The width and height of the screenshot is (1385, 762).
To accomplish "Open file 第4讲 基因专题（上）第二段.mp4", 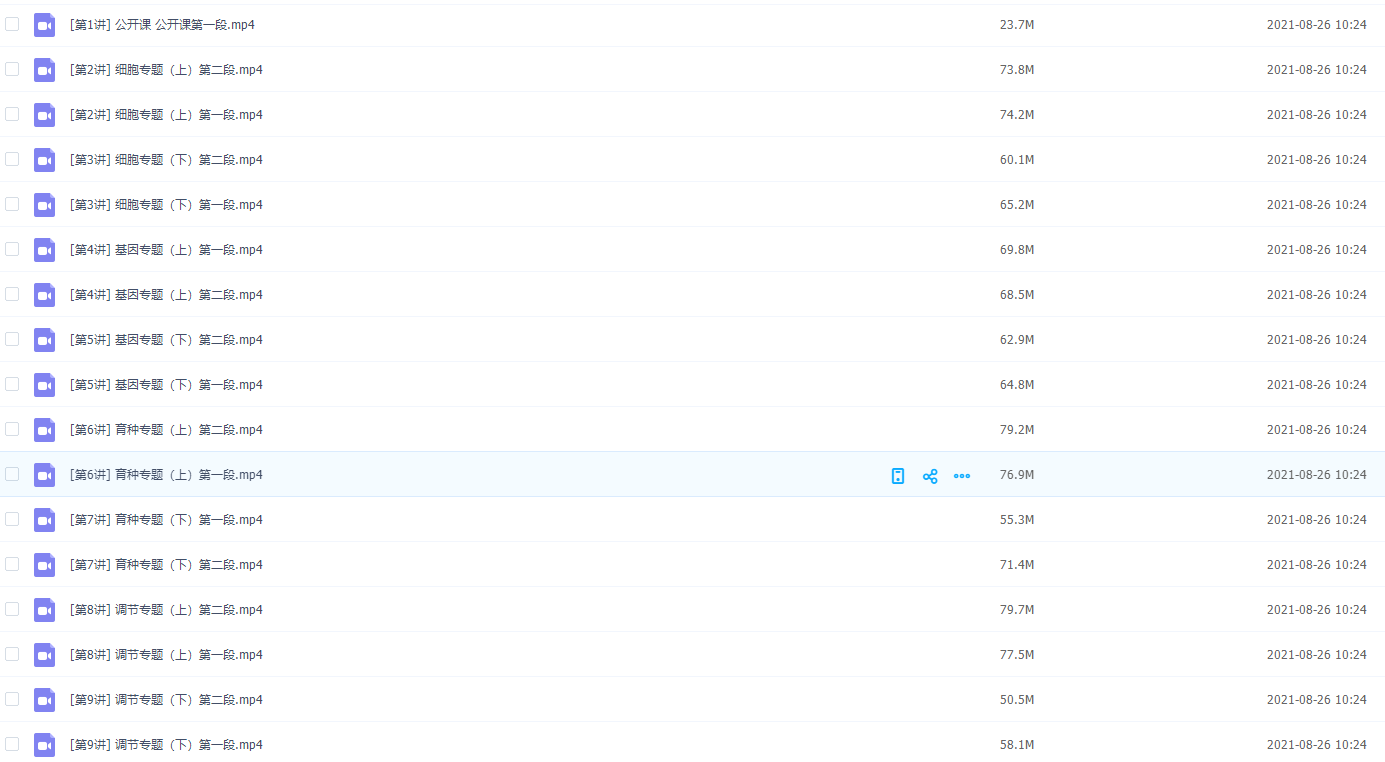I will 166,295.
